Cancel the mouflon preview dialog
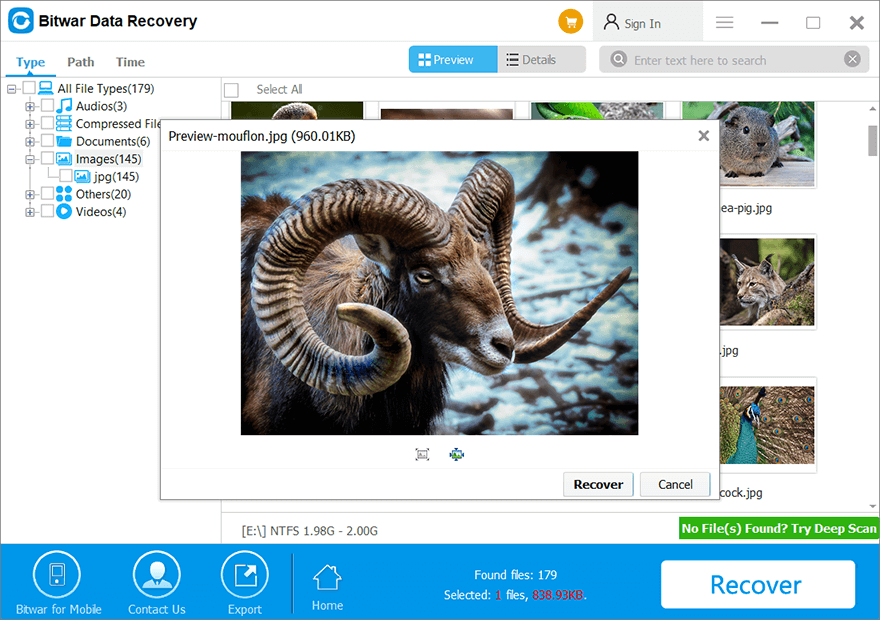This screenshot has width=880, height=620. [x=675, y=484]
